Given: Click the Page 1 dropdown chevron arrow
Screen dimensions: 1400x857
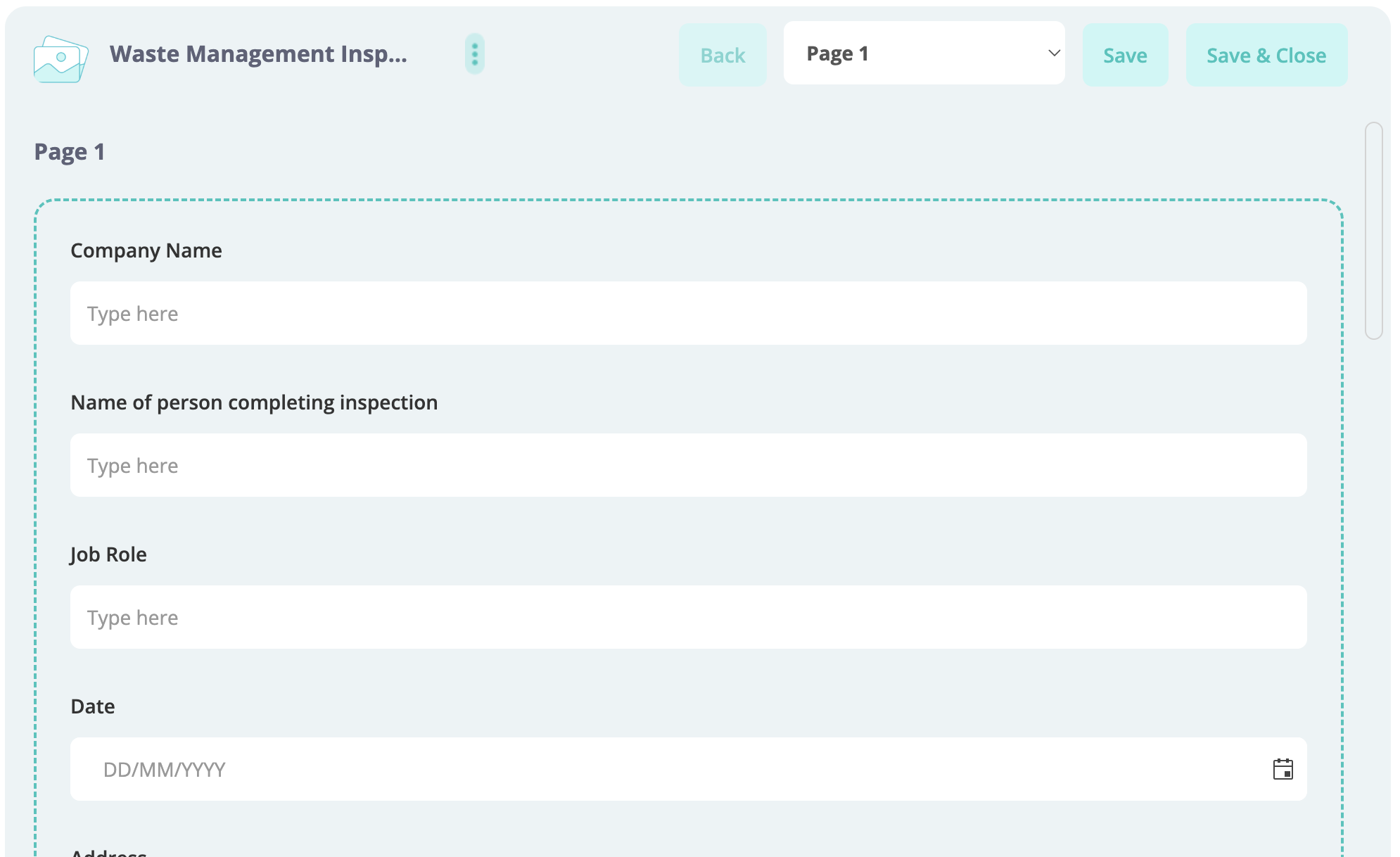Looking at the screenshot, I should (x=1053, y=53).
